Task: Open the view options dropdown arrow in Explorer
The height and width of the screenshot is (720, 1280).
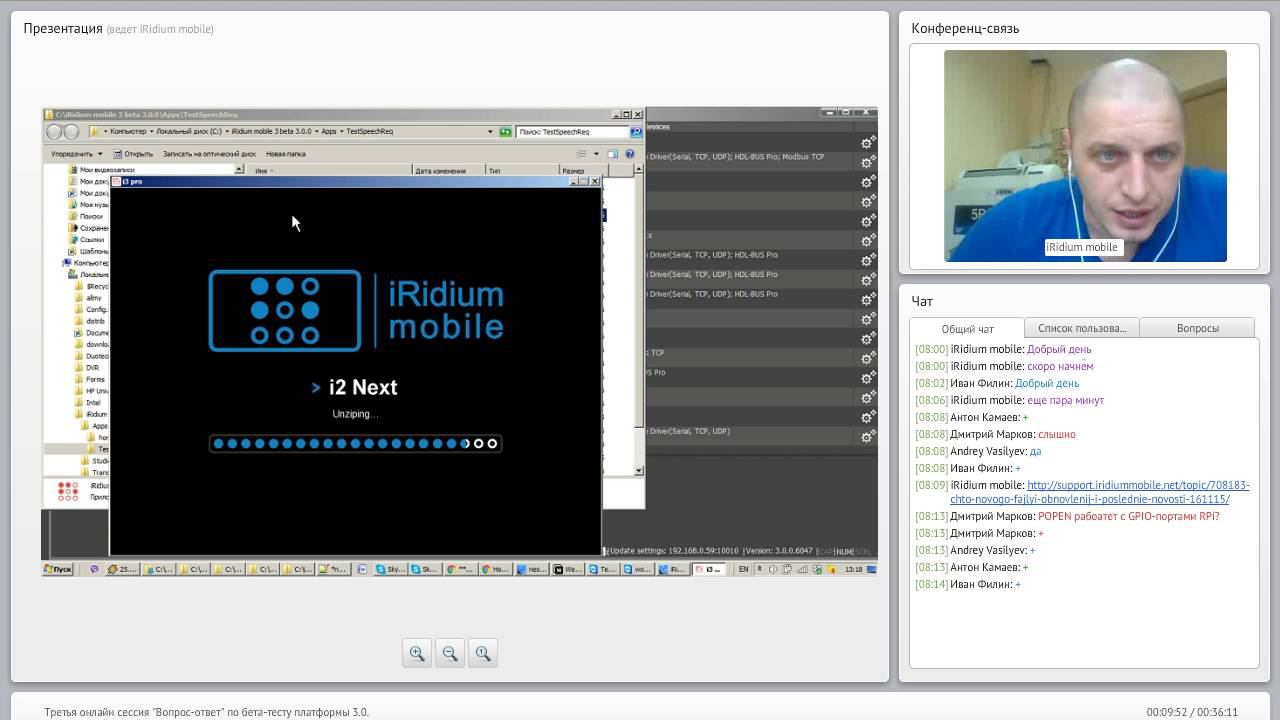Action: pyautogui.click(x=596, y=154)
